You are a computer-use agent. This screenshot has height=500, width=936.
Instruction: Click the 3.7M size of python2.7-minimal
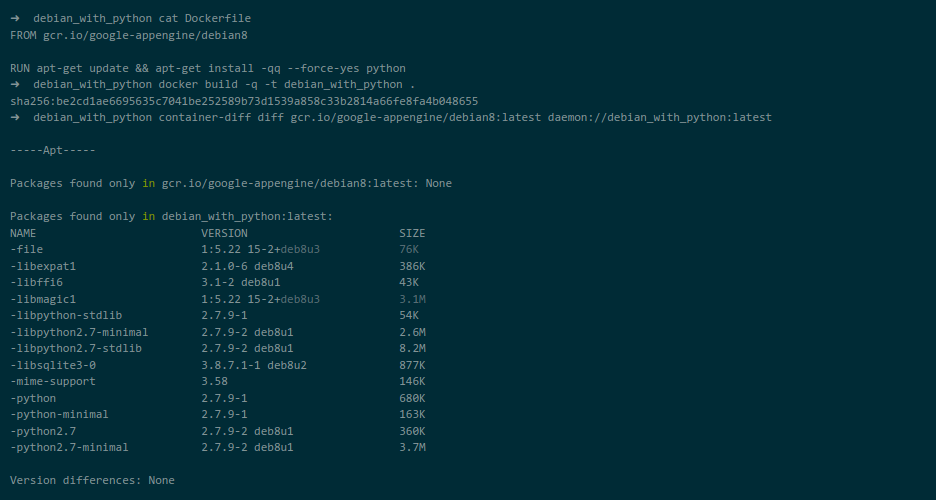click(x=412, y=447)
